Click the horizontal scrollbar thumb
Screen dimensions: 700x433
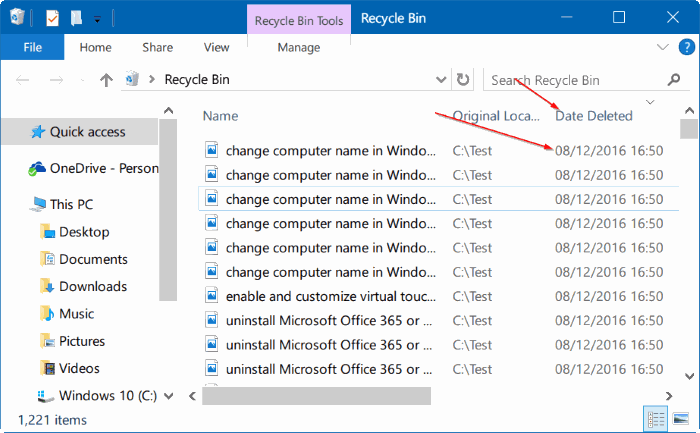[317, 396]
